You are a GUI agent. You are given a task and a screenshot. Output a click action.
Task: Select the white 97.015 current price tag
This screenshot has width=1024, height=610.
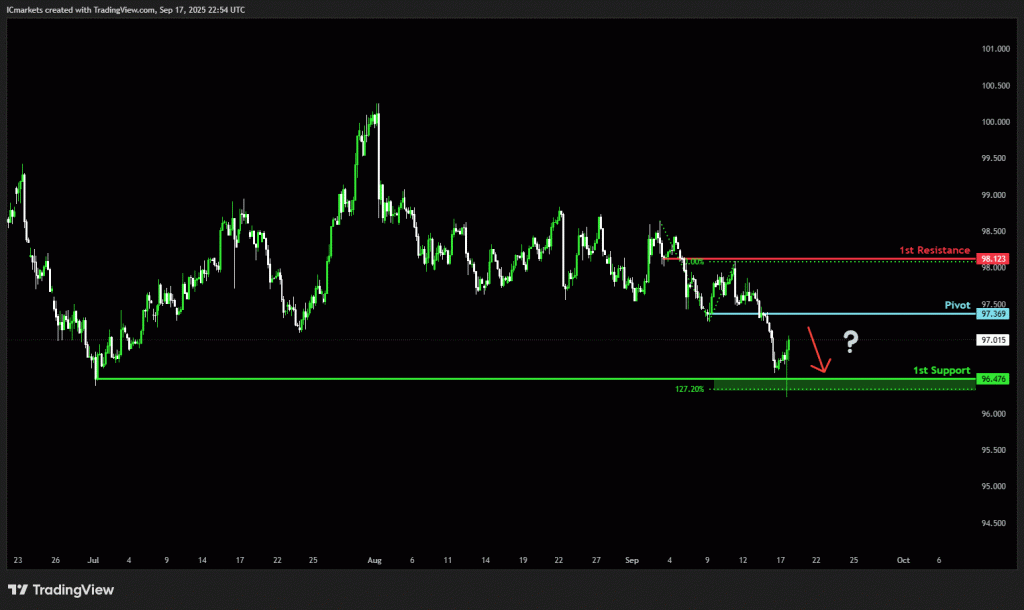993,340
